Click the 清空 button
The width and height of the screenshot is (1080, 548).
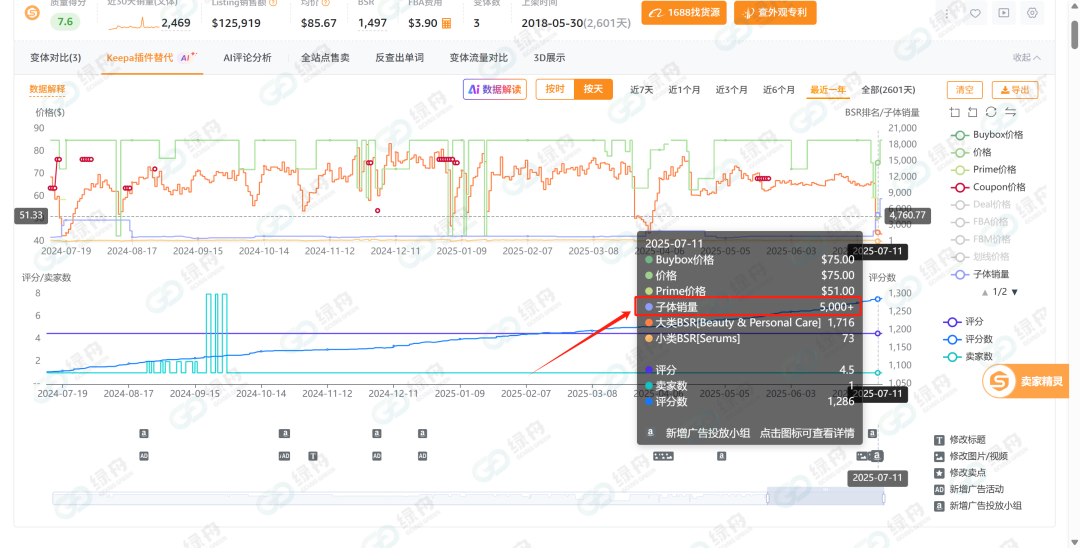pos(965,89)
